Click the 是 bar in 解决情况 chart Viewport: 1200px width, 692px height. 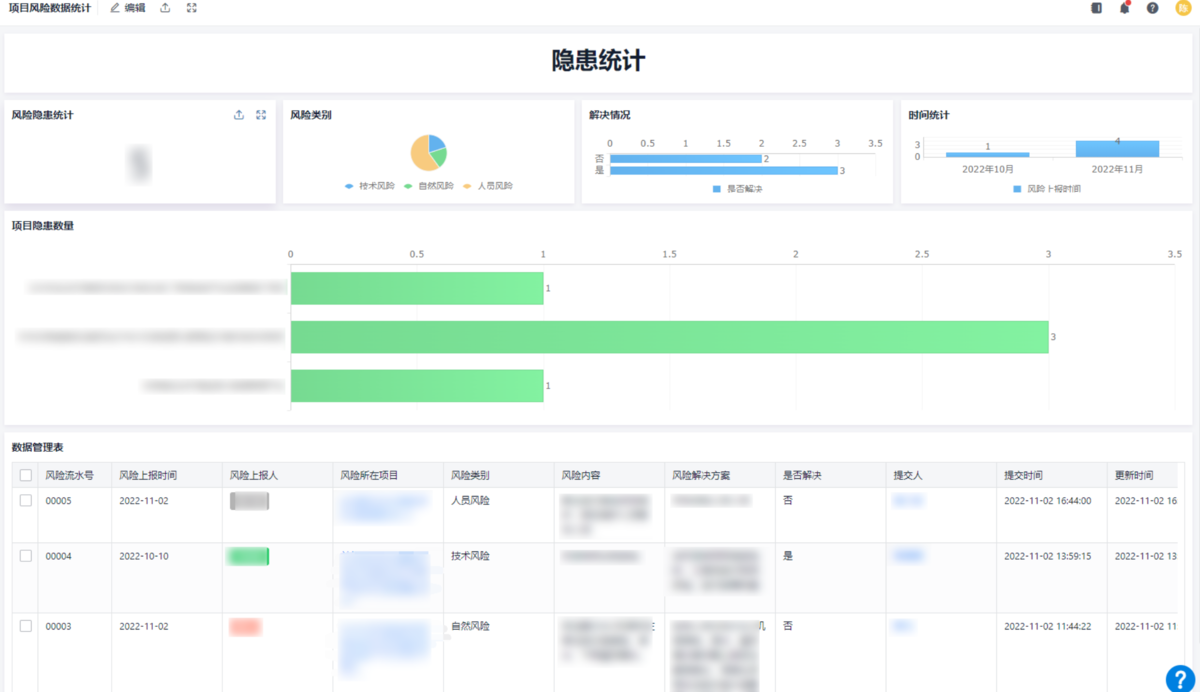coord(723,170)
